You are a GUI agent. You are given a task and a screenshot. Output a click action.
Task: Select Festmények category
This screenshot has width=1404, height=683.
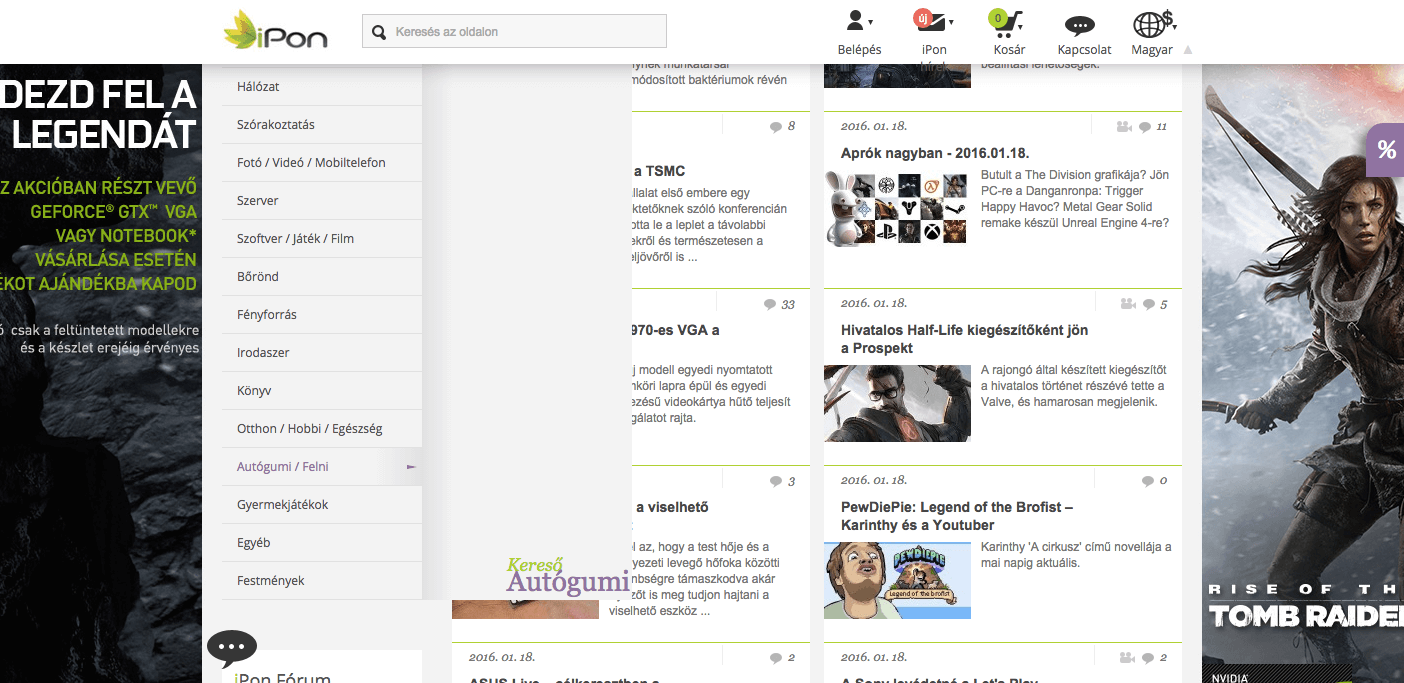click(x=322, y=581)
